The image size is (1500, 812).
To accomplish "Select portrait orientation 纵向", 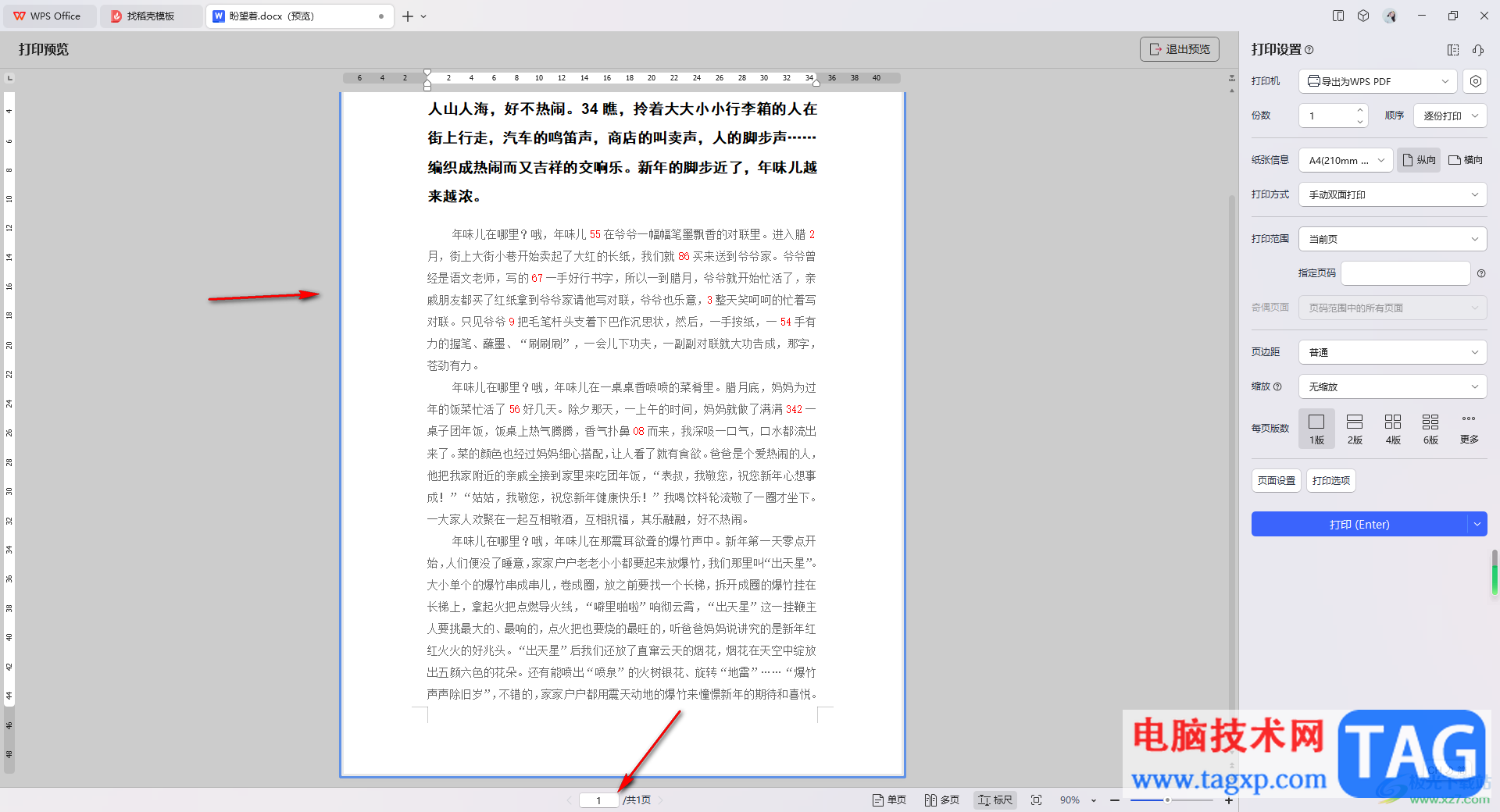I will 1419,160.
